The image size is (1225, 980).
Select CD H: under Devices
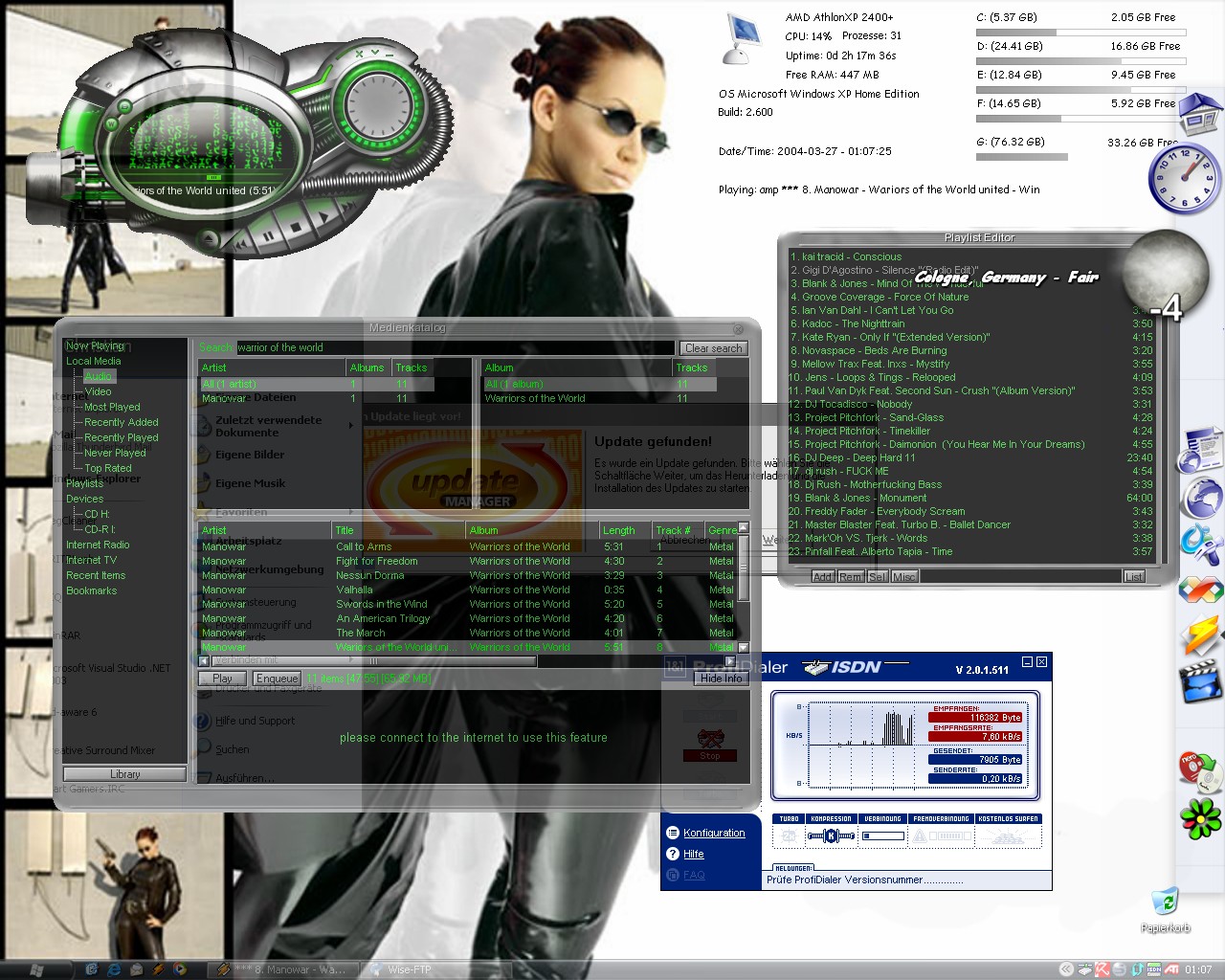point(97,514)
